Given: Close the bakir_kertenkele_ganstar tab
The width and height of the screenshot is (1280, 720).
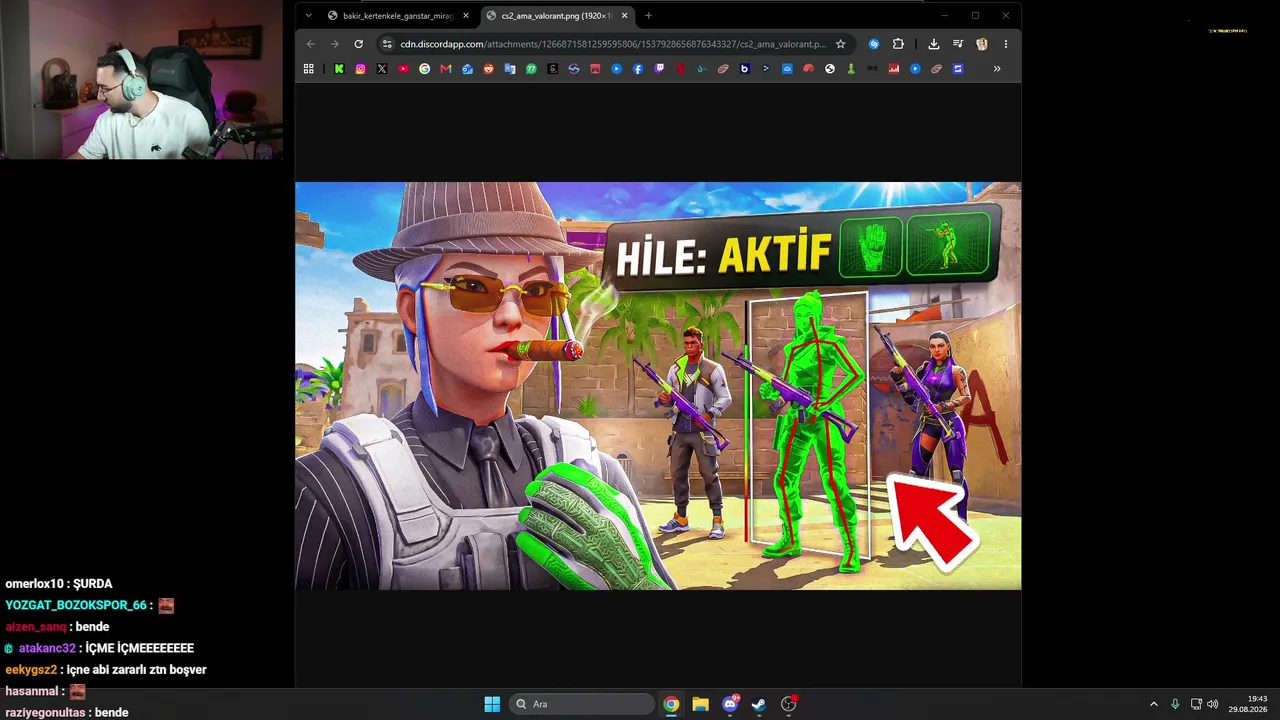Looking at the screenshot, I should coord(465,16).
